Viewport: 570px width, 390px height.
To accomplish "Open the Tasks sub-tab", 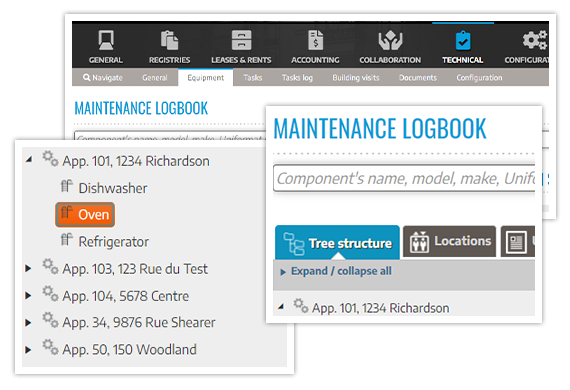I will pyautogui.click(x=253, y=77).
